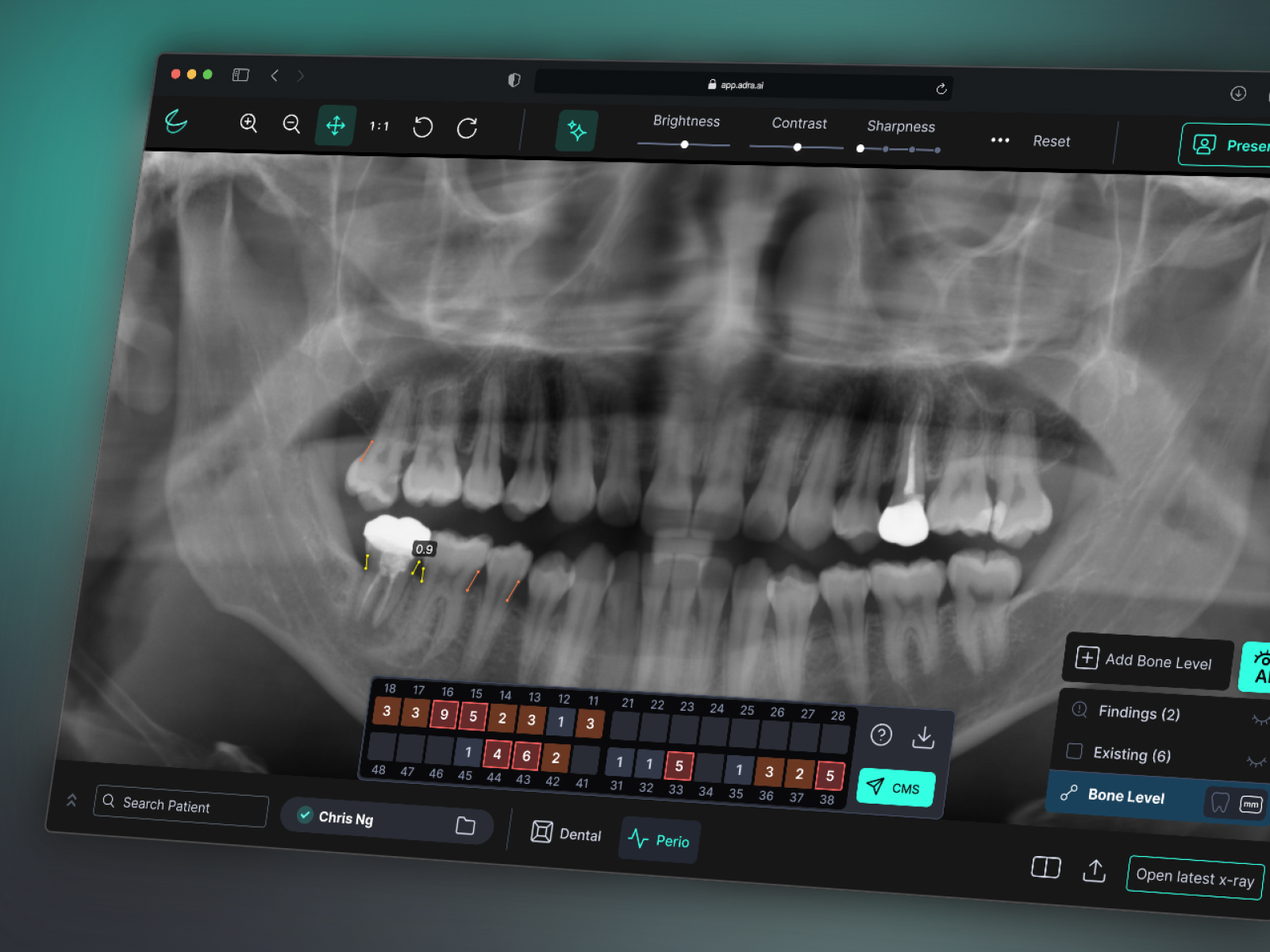Image resolution: width=1270 pixels, height=952 pixels.
Task: Toggle browser sidebar icon
Action: coord(241,75)
